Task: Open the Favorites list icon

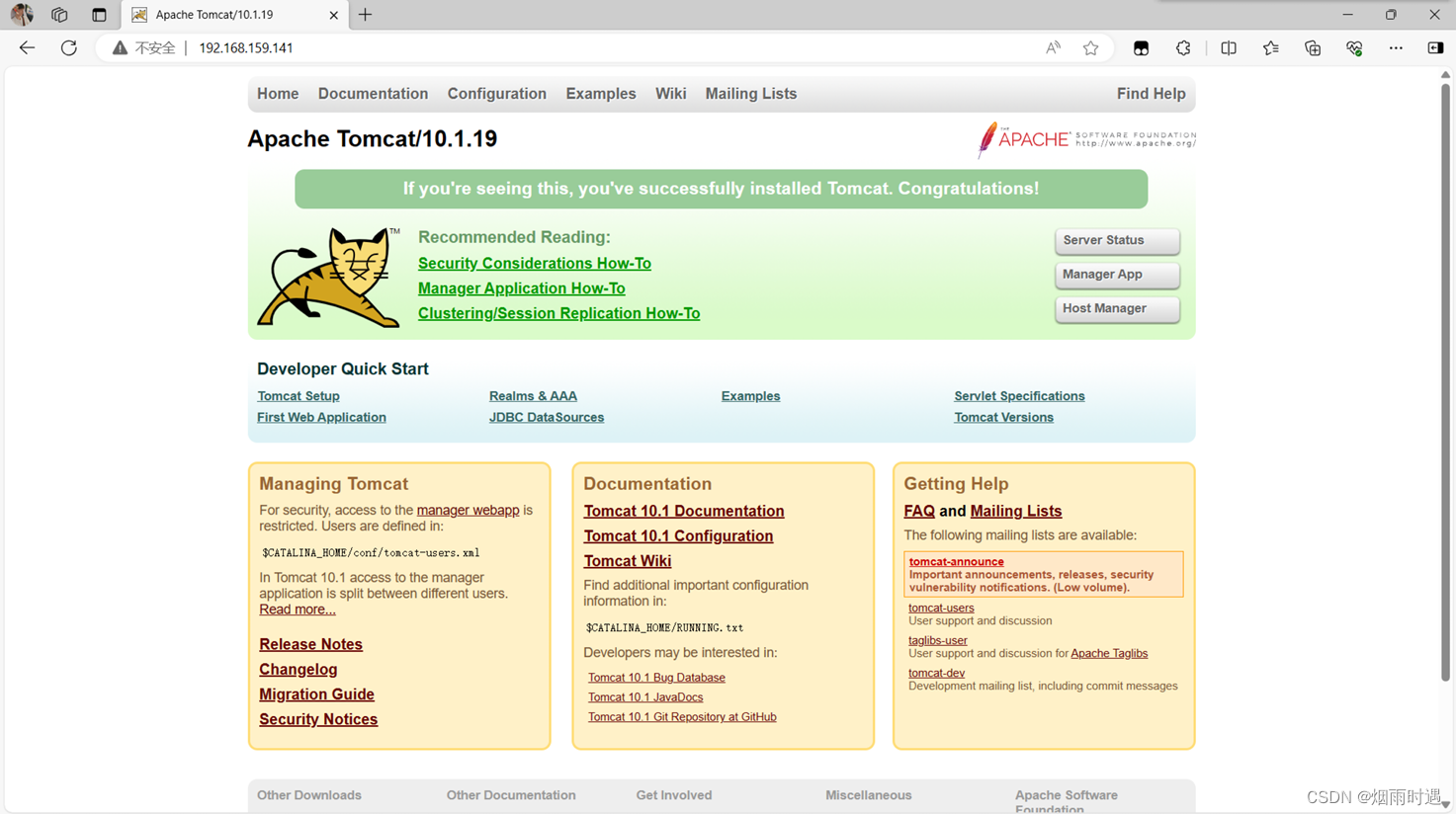Action: [x=1270, y=47]
